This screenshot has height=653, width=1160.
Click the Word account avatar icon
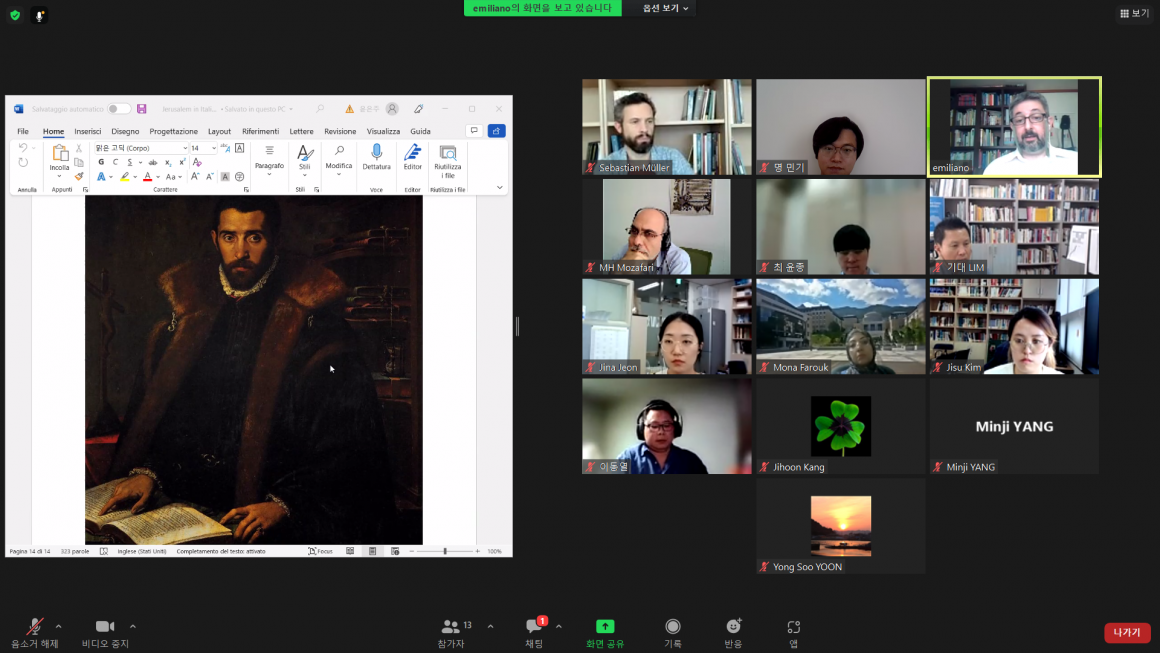point(392,109)
